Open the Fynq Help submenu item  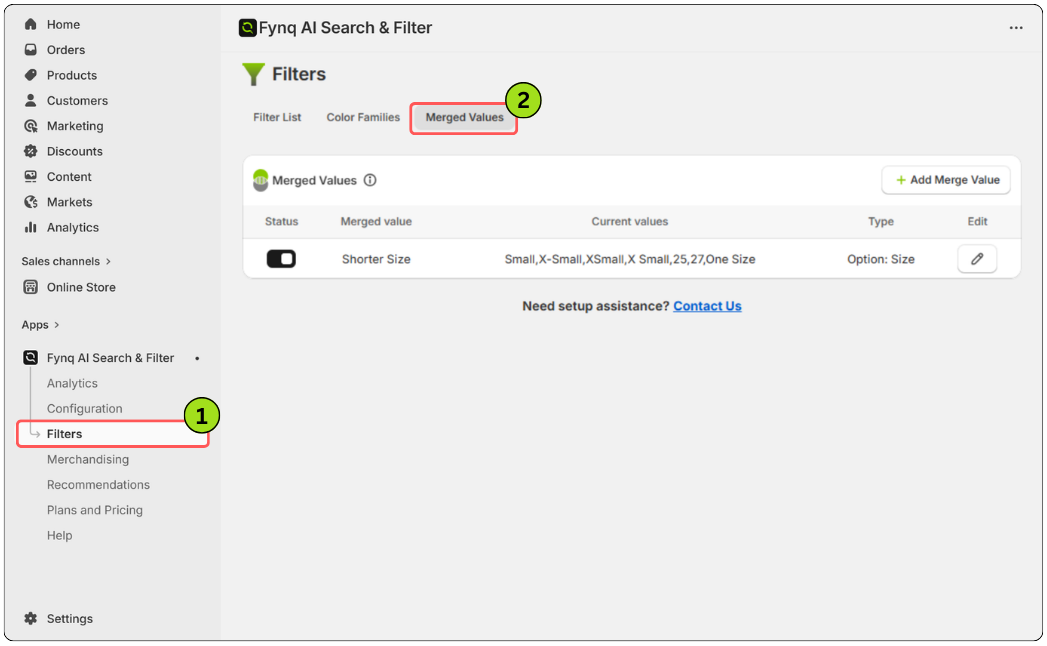tap(59, 536)
